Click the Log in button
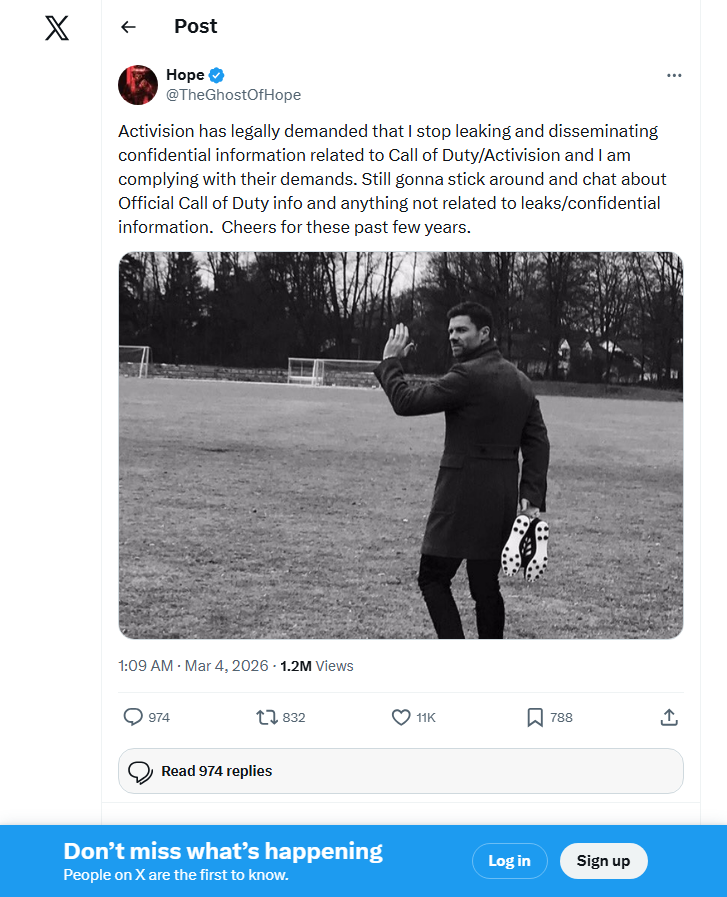The width and height of the screenshot is (727, 897). tap(509, 861)
